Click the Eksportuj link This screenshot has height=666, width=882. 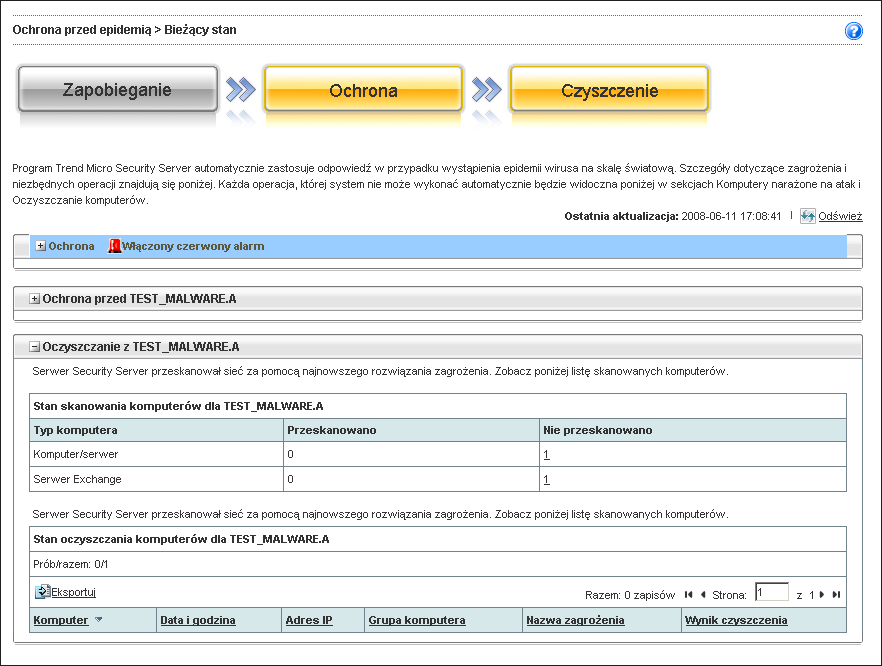pyautogui.click(x=74, y=592)
